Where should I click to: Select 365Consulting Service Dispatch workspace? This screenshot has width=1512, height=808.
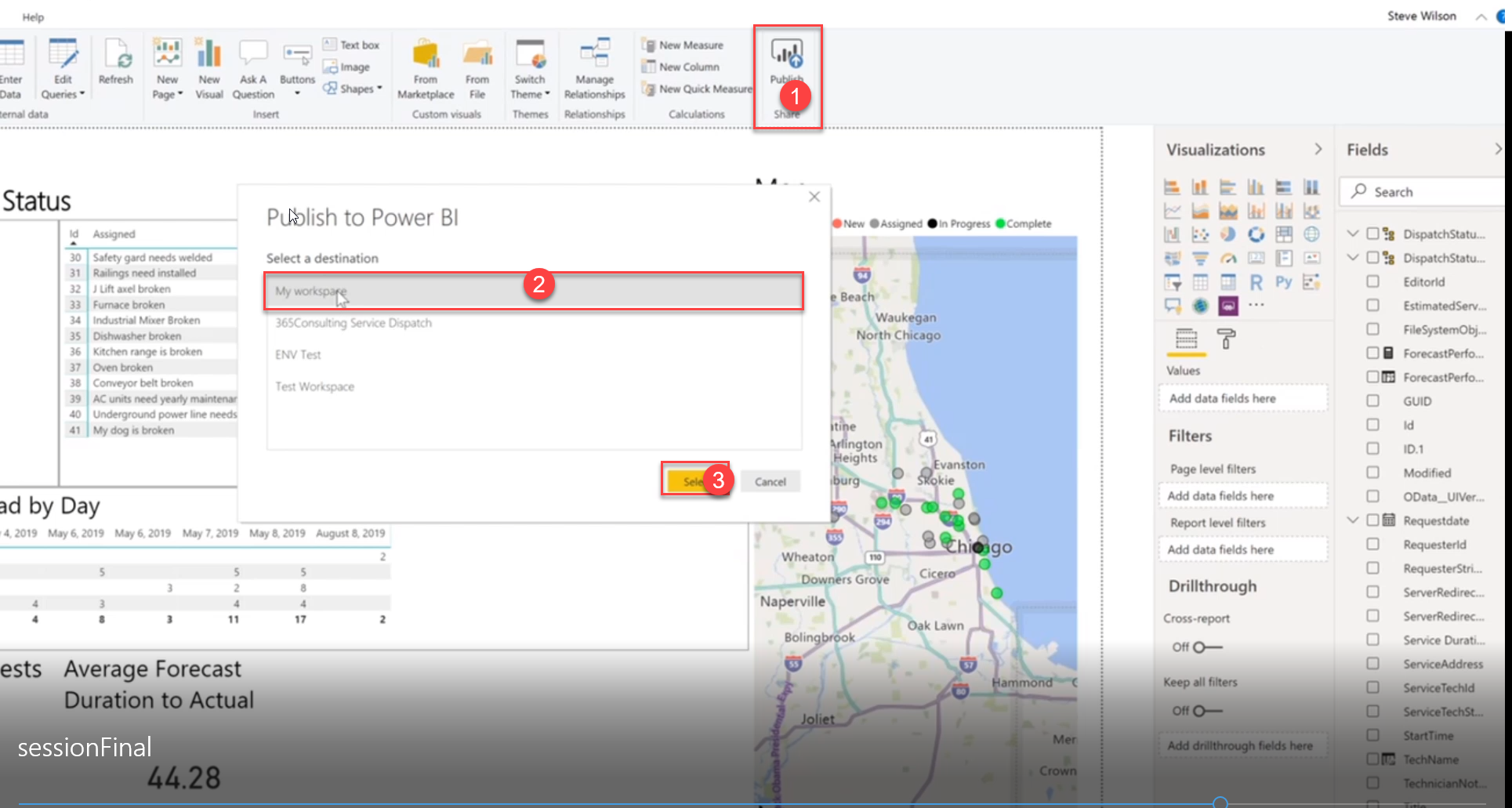coord(534,323)
